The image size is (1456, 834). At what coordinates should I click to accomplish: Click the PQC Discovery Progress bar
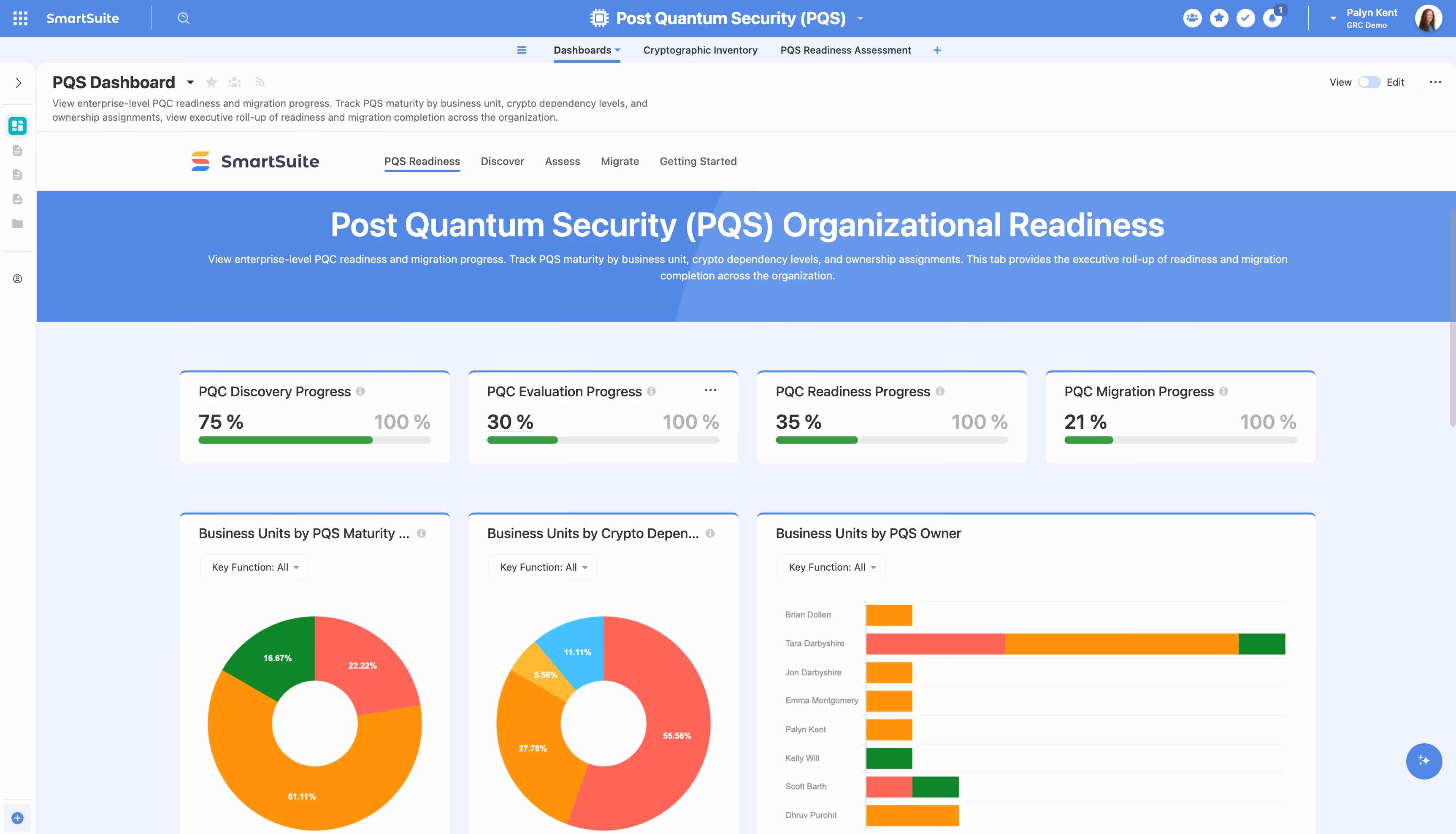[314, 440]
